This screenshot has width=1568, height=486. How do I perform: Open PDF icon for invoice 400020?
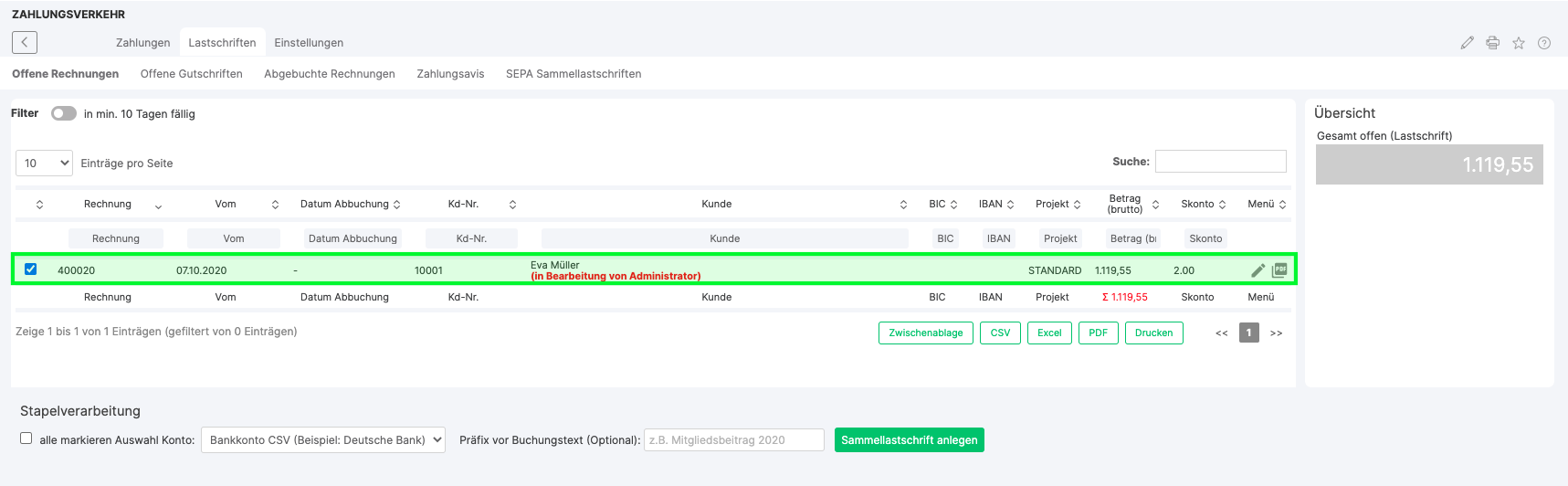tap(1279, 270)
